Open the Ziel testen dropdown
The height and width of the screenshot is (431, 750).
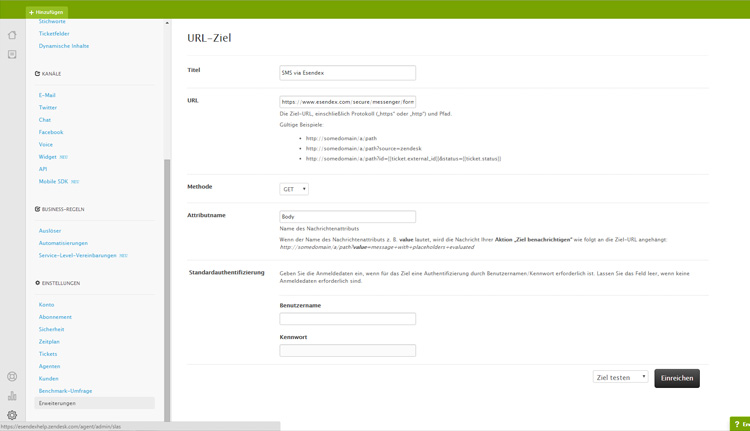(620, 377)
